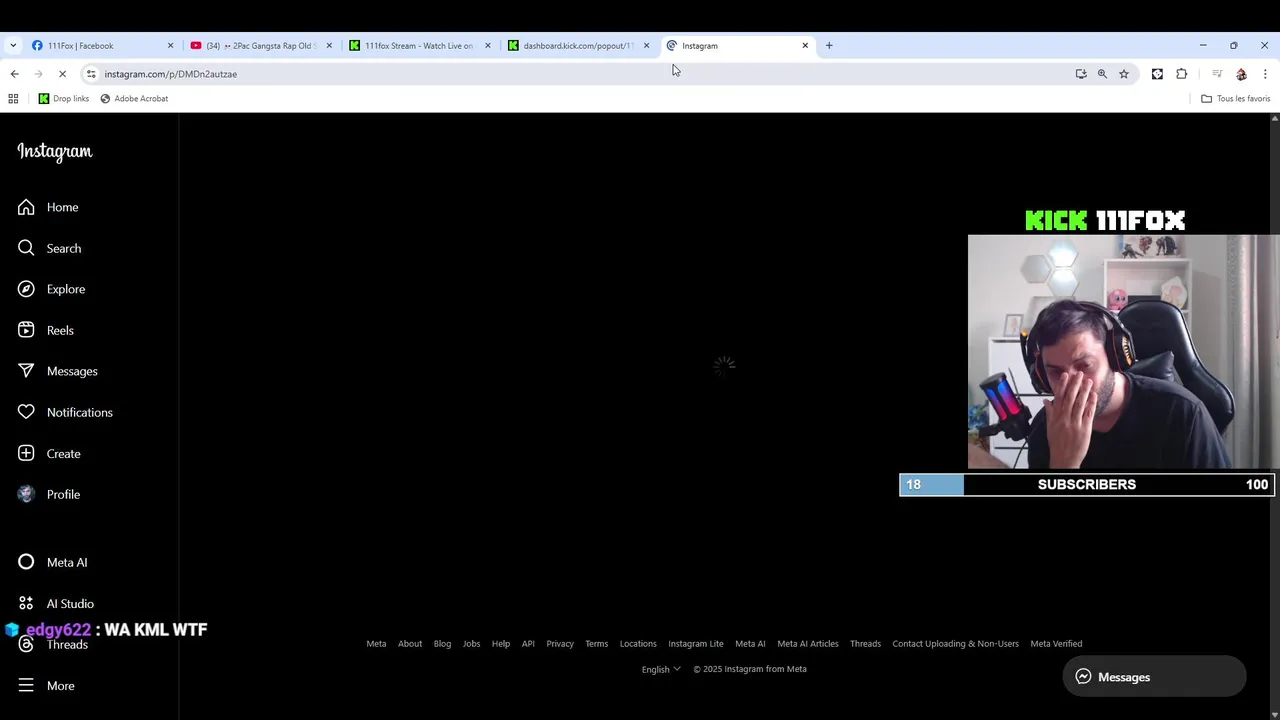Click the site information icon in address bar
The height and width of the screenshot is (720, 1280).
tap(91, 74)
